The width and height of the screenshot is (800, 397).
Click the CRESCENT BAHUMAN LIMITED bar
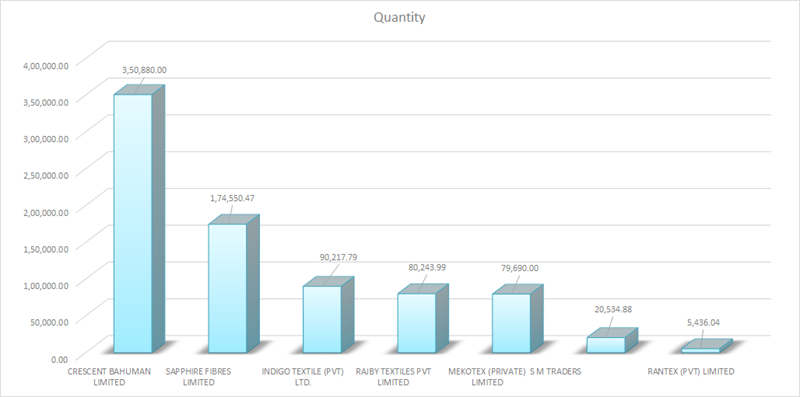[139, 219]
